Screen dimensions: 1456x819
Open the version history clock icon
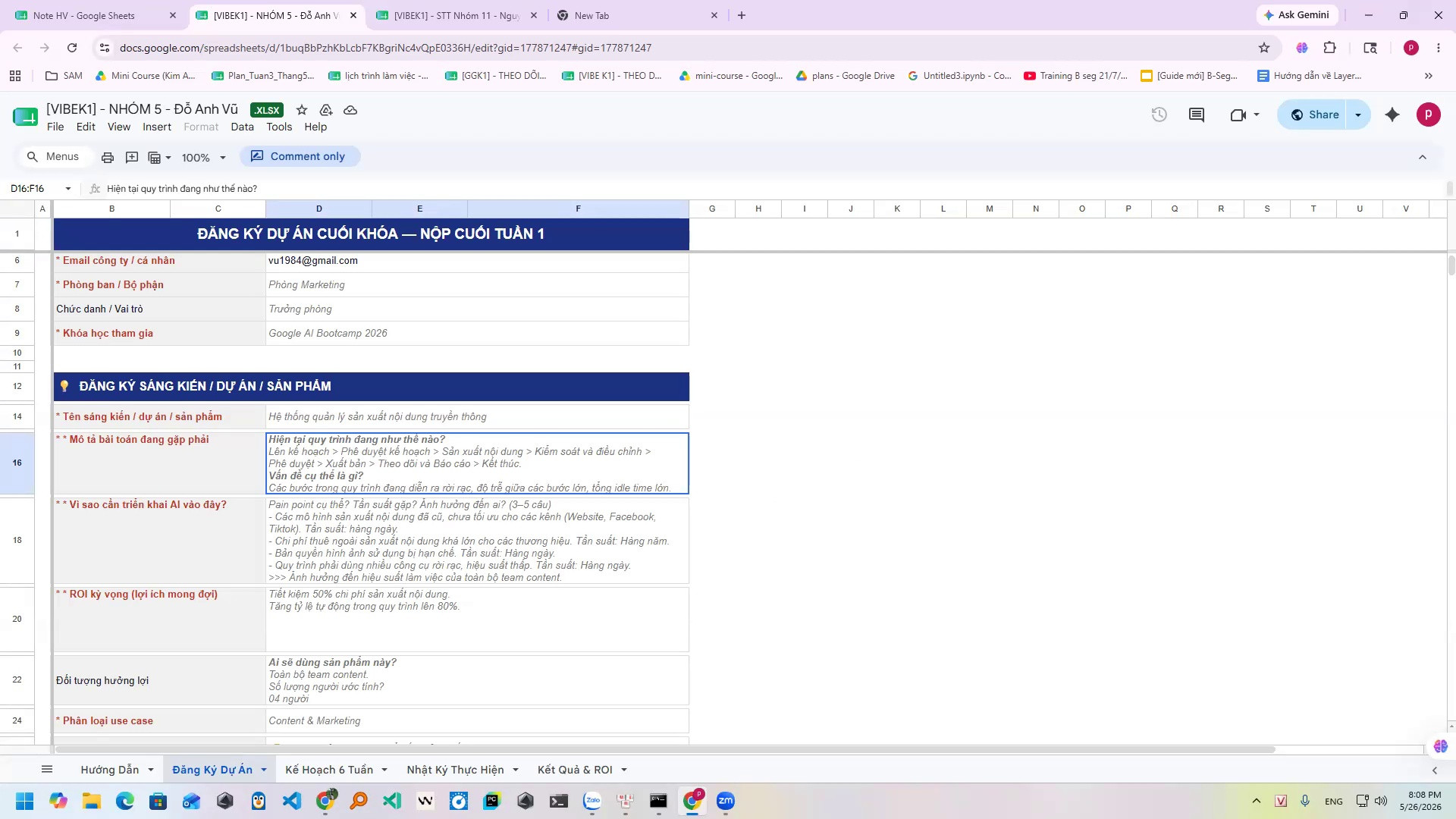click(1159, 115)
